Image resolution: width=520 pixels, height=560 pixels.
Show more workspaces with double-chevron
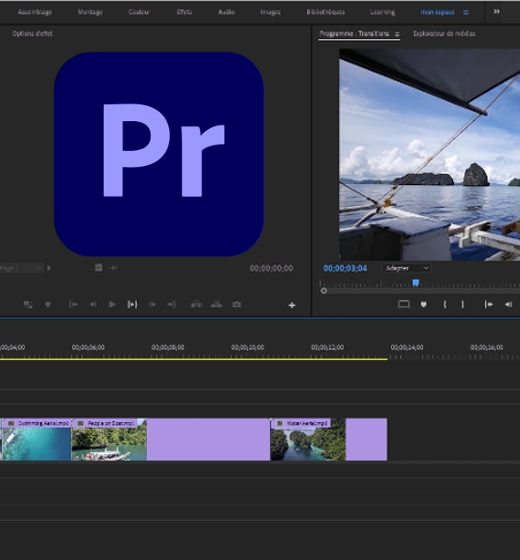tap(496, 11)
